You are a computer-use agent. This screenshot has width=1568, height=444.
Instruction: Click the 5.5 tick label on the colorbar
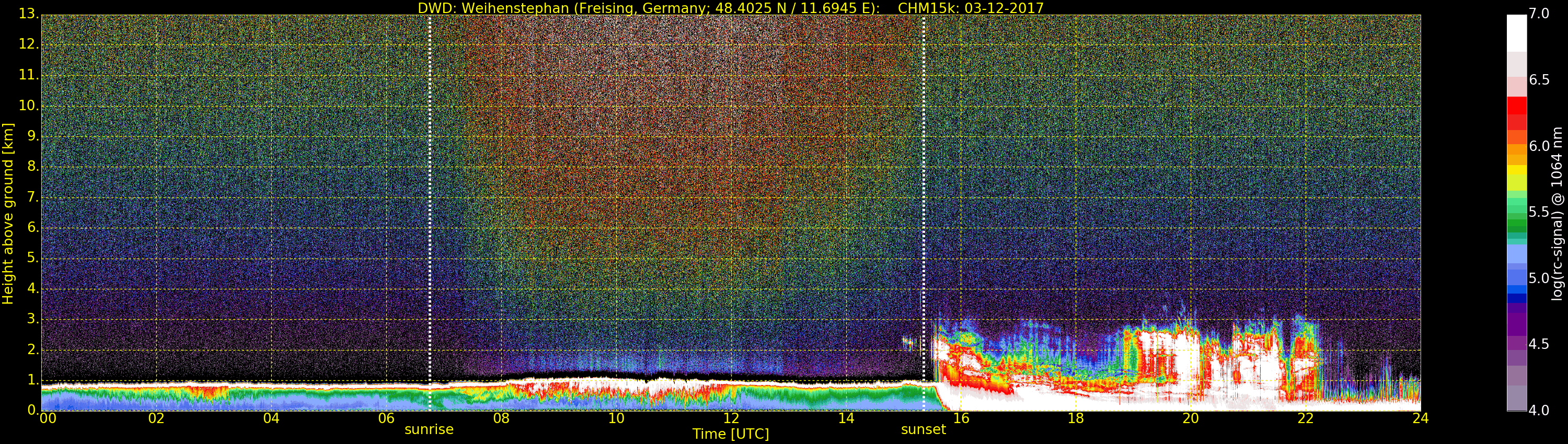coord(1539,212)
